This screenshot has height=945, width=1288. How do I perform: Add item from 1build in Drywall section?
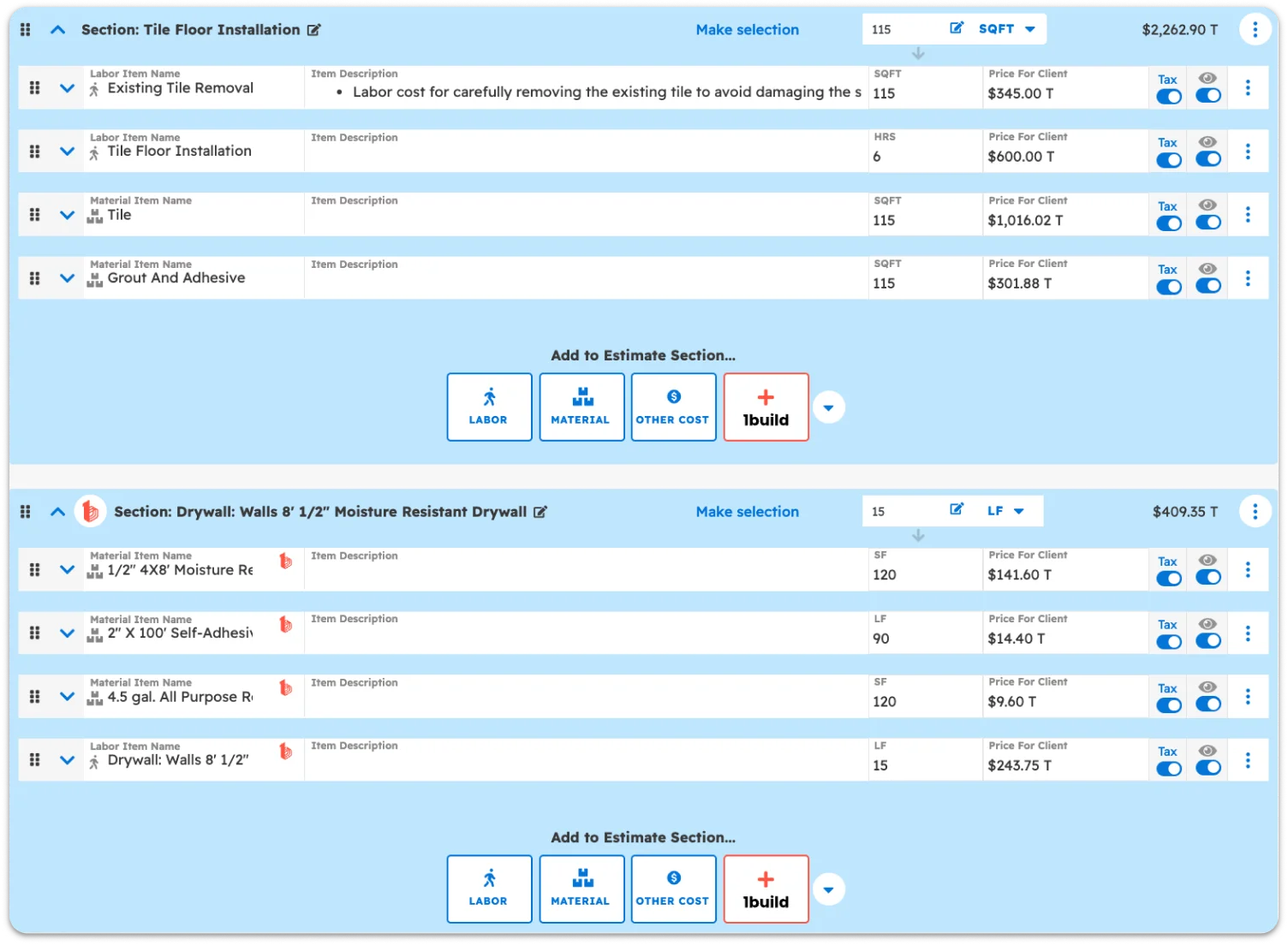pos(766,889)
